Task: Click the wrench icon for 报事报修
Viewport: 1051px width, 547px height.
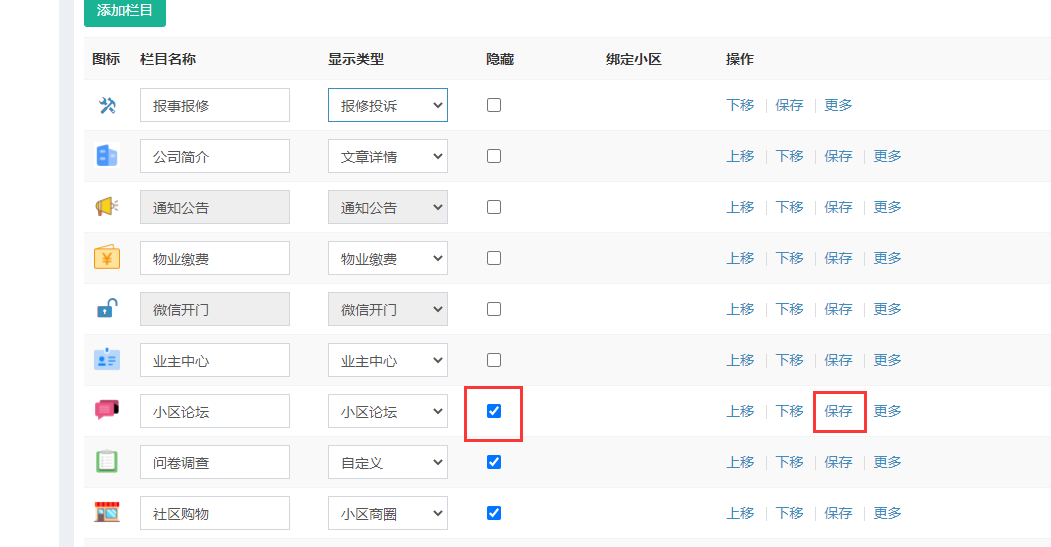Action: point(107,105)
